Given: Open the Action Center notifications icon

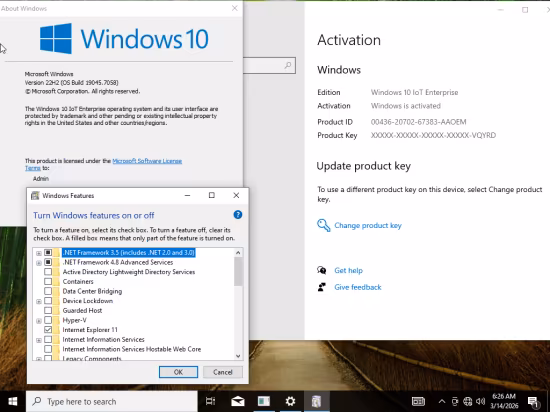Looking at the screenshot, I should point(533,401).
